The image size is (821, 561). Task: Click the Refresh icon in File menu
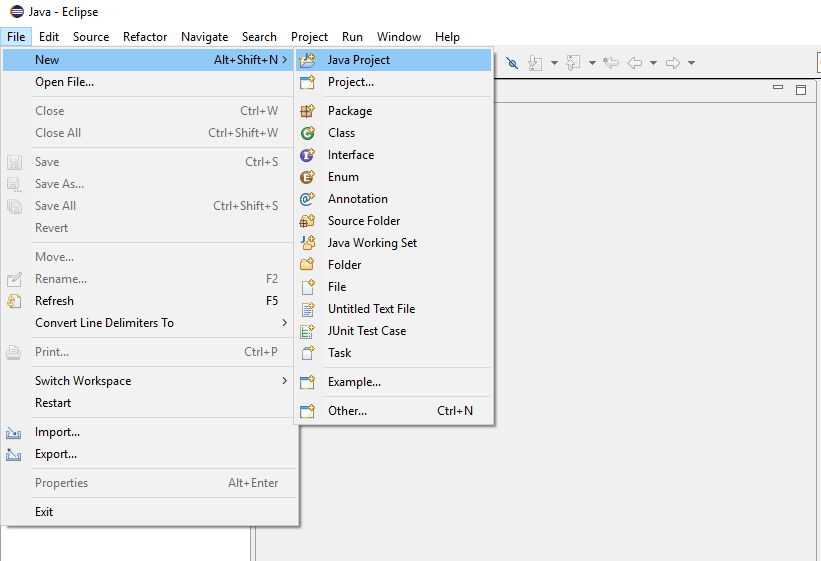(14, 301)
